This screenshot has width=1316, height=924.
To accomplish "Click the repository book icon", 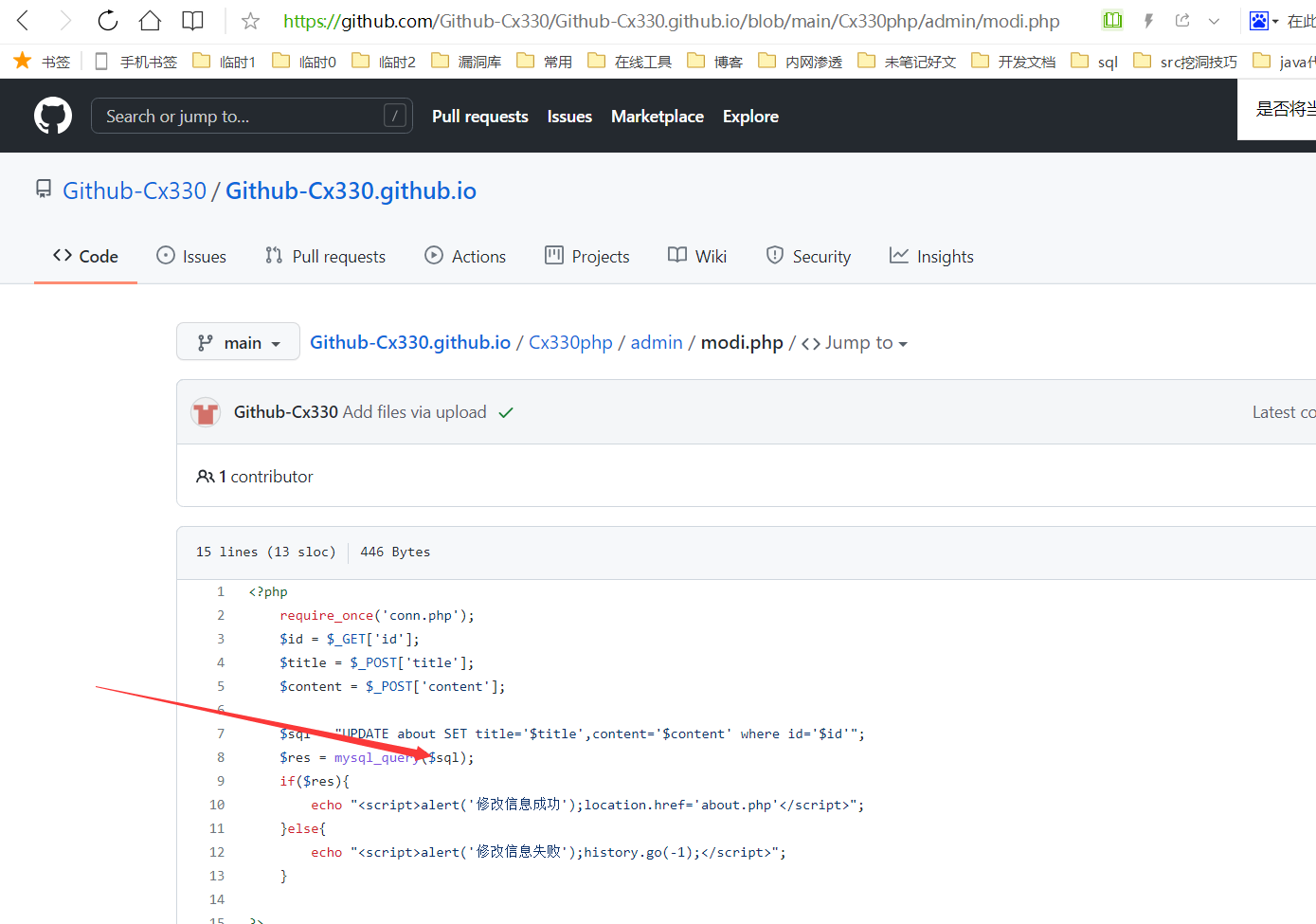I will (x=44, y=190).
